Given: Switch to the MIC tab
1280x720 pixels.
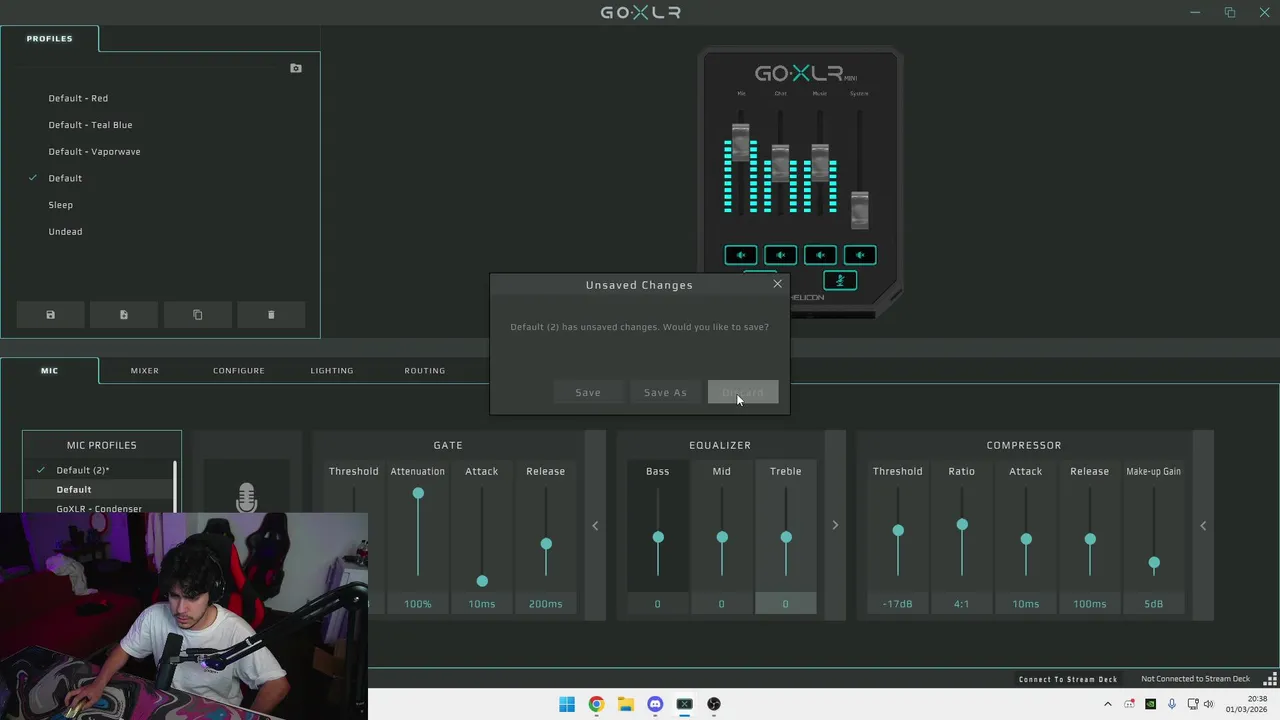Looking at the screenshot, I should (49, 371).
